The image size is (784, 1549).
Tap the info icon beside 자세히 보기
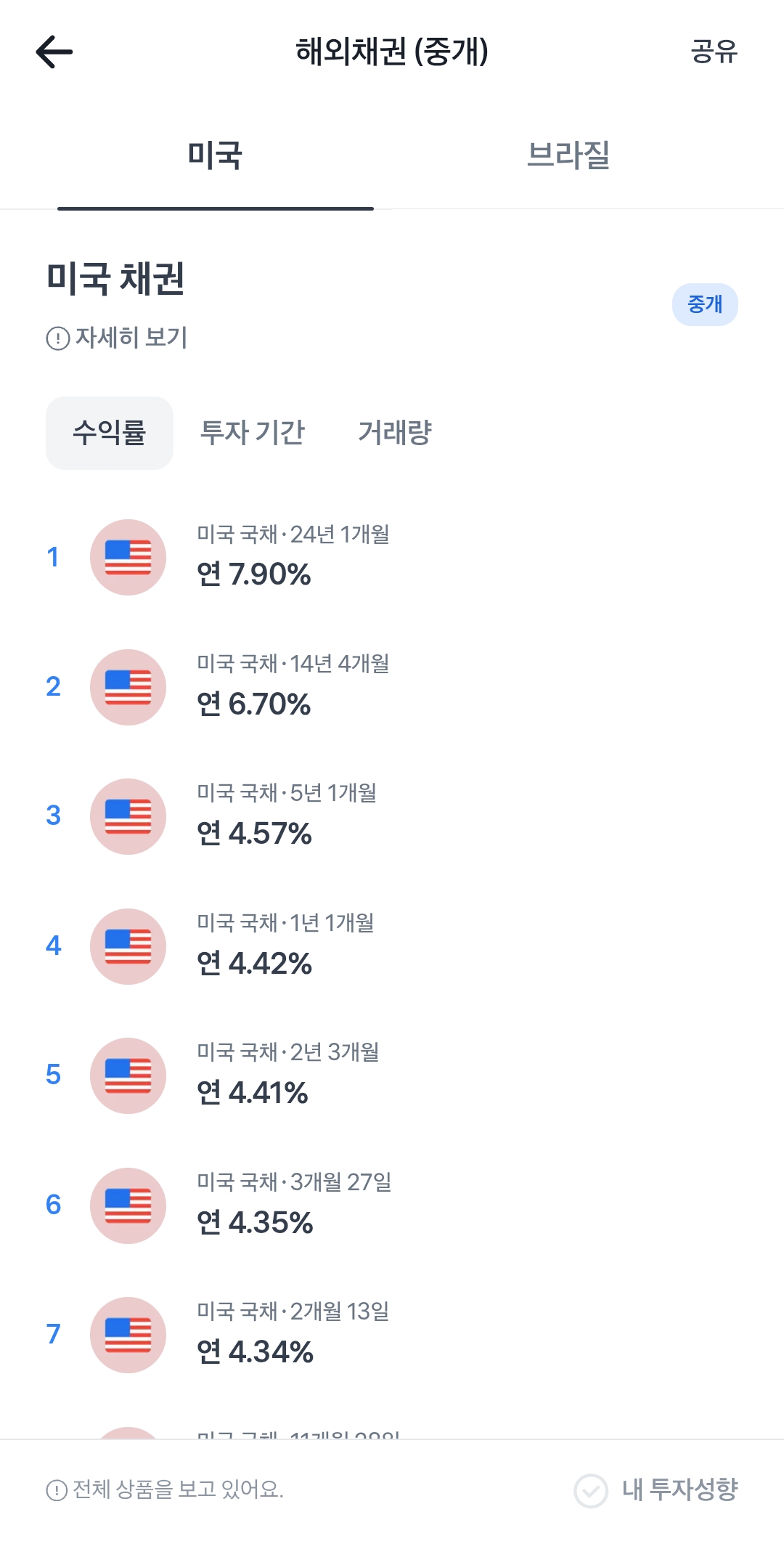[x=58, y=338]
